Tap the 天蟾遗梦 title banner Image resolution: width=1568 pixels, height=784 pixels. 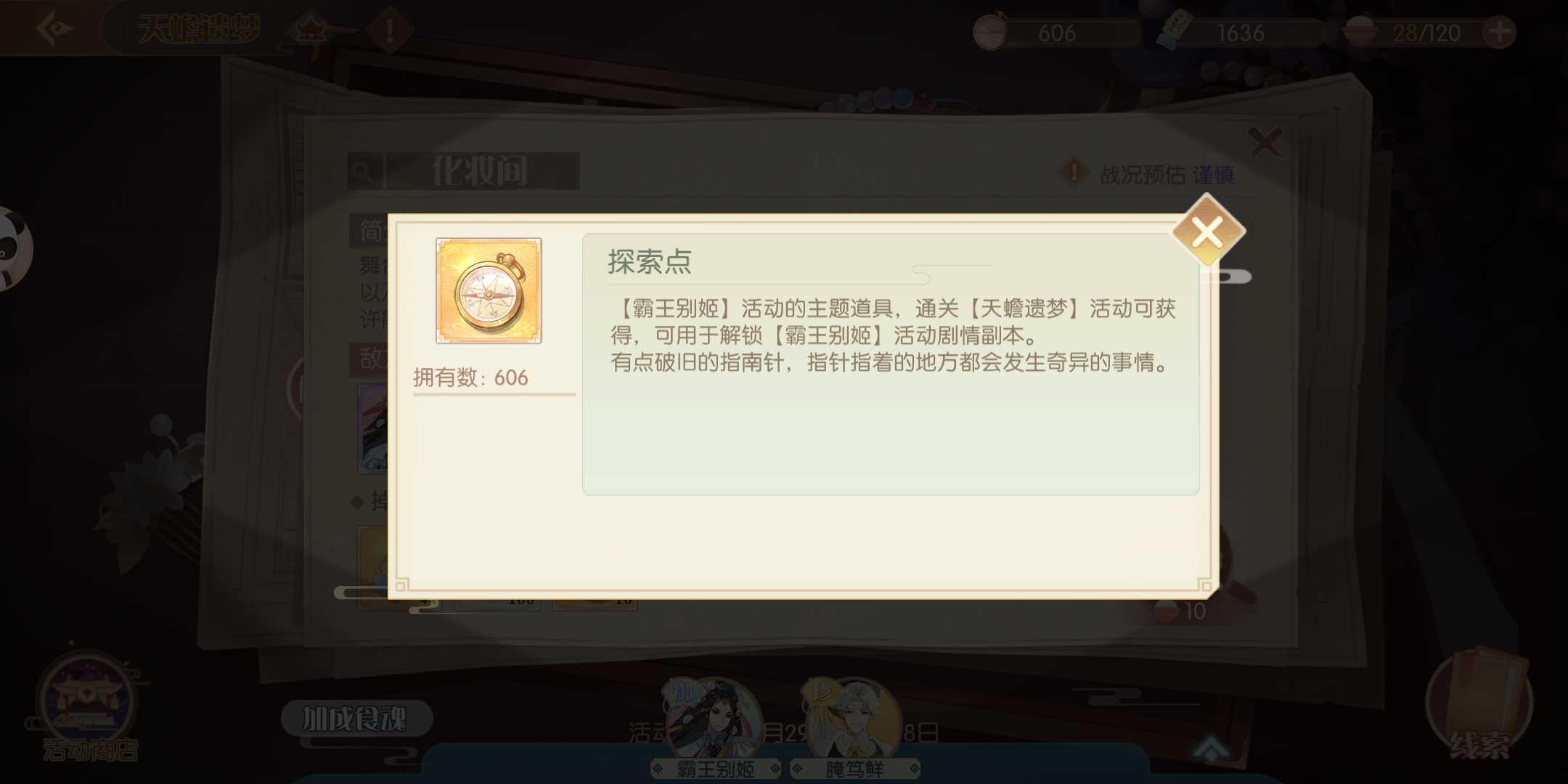pos(199,30)
